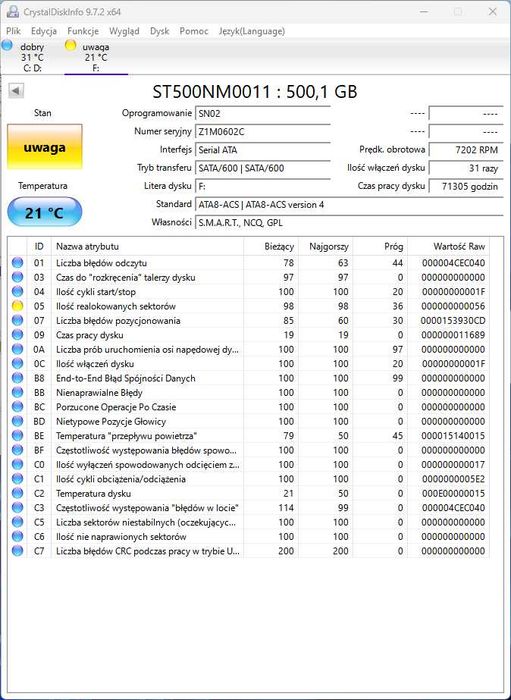Open the Plik menu
511x700 pixels.
13,31
